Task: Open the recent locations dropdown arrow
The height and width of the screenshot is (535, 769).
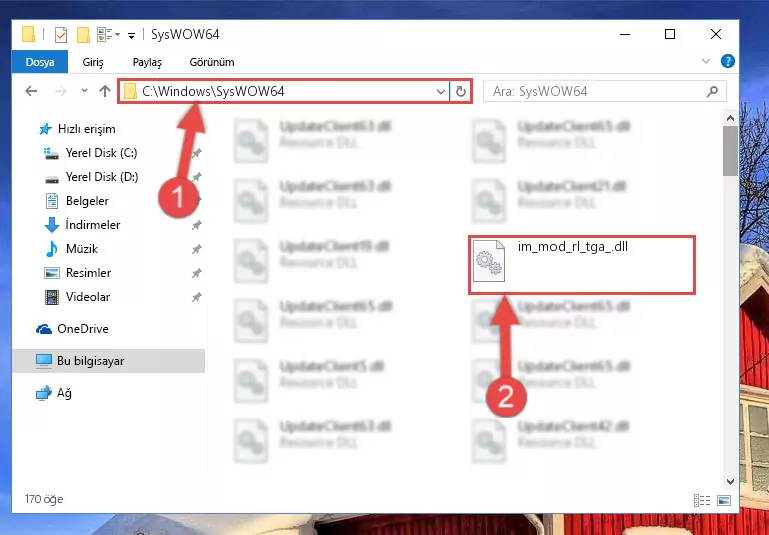Action: pyautogui.click(x=84, y=91)
